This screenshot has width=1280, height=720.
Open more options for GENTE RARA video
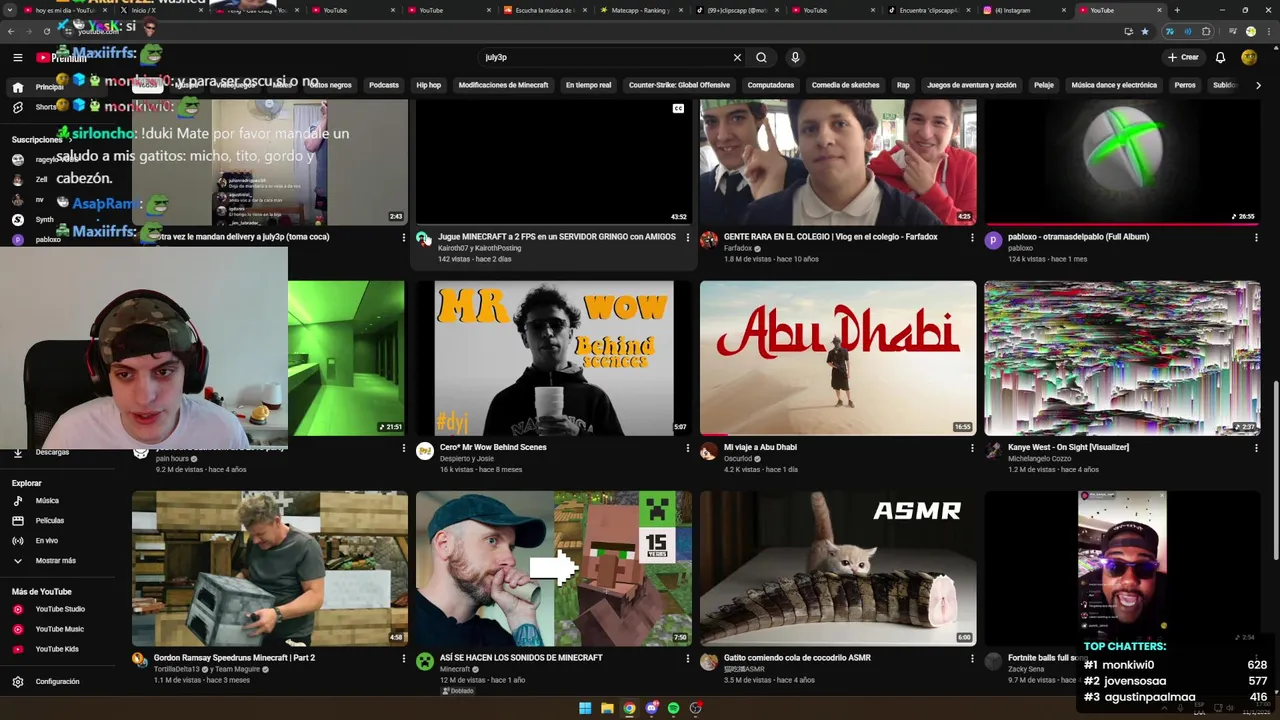click(x=972, y=237)
